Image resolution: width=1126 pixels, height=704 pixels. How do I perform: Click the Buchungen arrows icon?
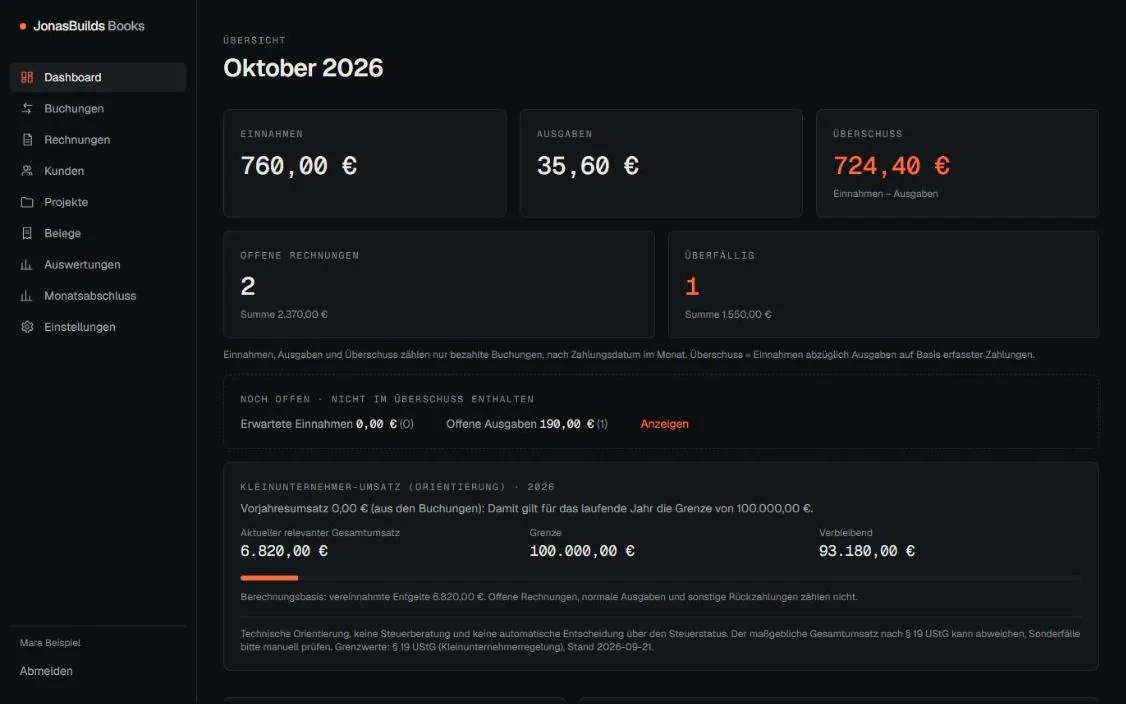(x=27, y=108)
